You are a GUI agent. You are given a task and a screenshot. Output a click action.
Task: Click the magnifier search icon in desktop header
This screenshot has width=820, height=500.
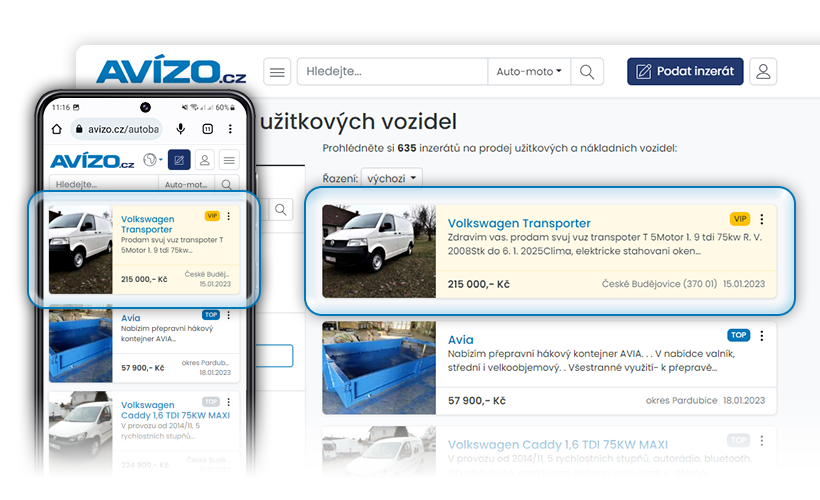(587, 72)
